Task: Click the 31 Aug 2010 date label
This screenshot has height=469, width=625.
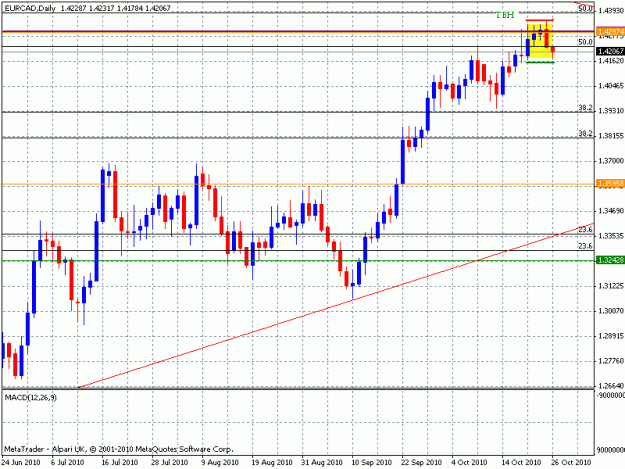Action: pos(322,462)
